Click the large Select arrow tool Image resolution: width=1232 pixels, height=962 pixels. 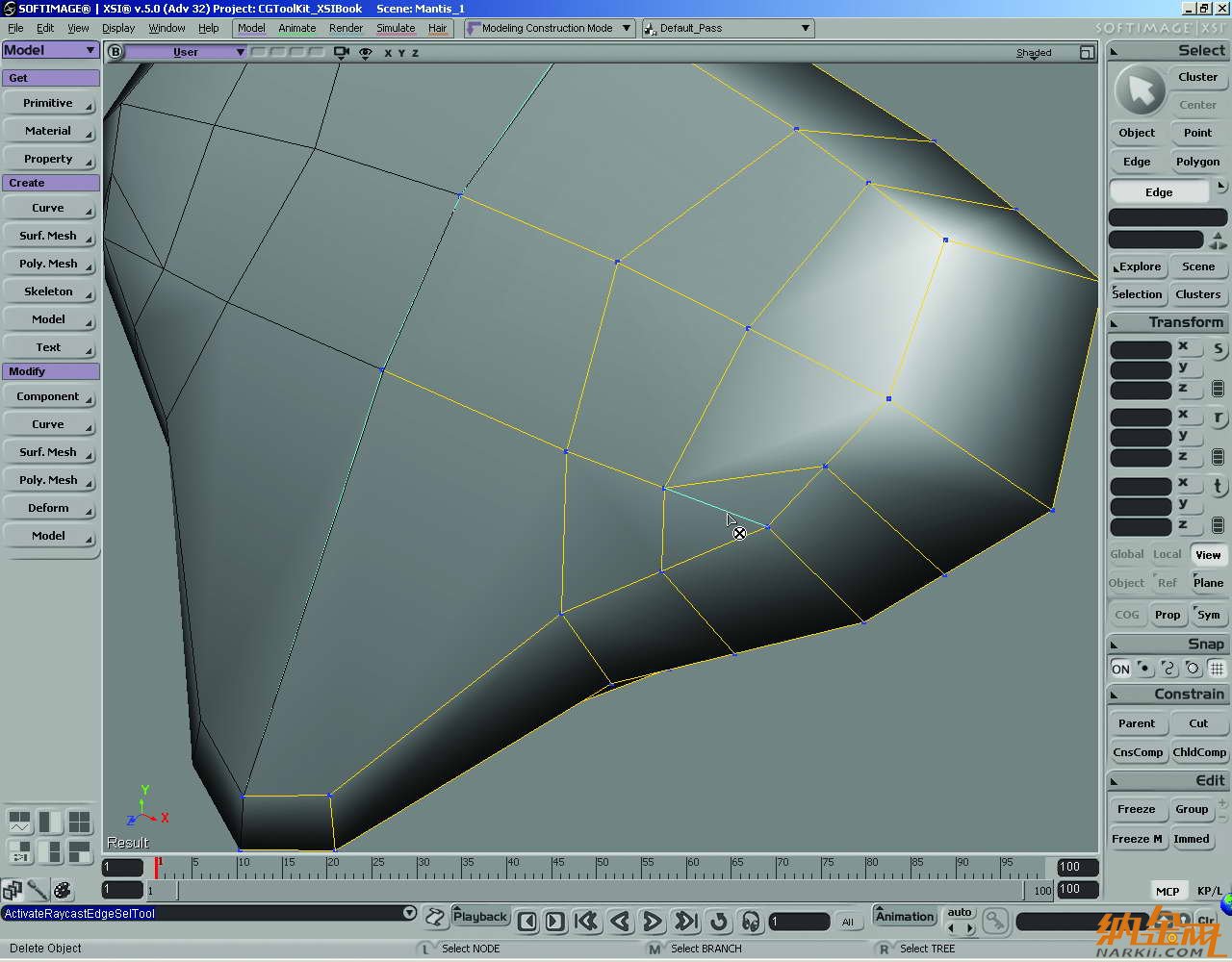coord(1140,91)
